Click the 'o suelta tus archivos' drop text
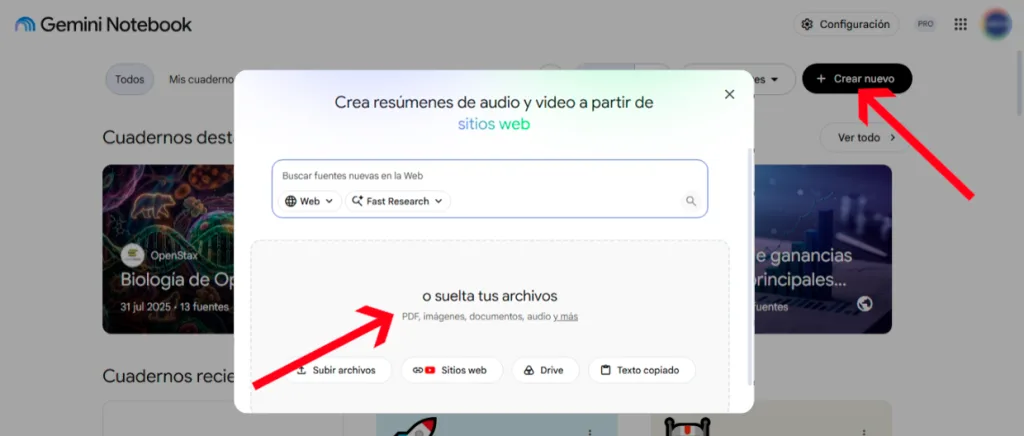This screenshot has height=436, width=1024. pos(490,296)
